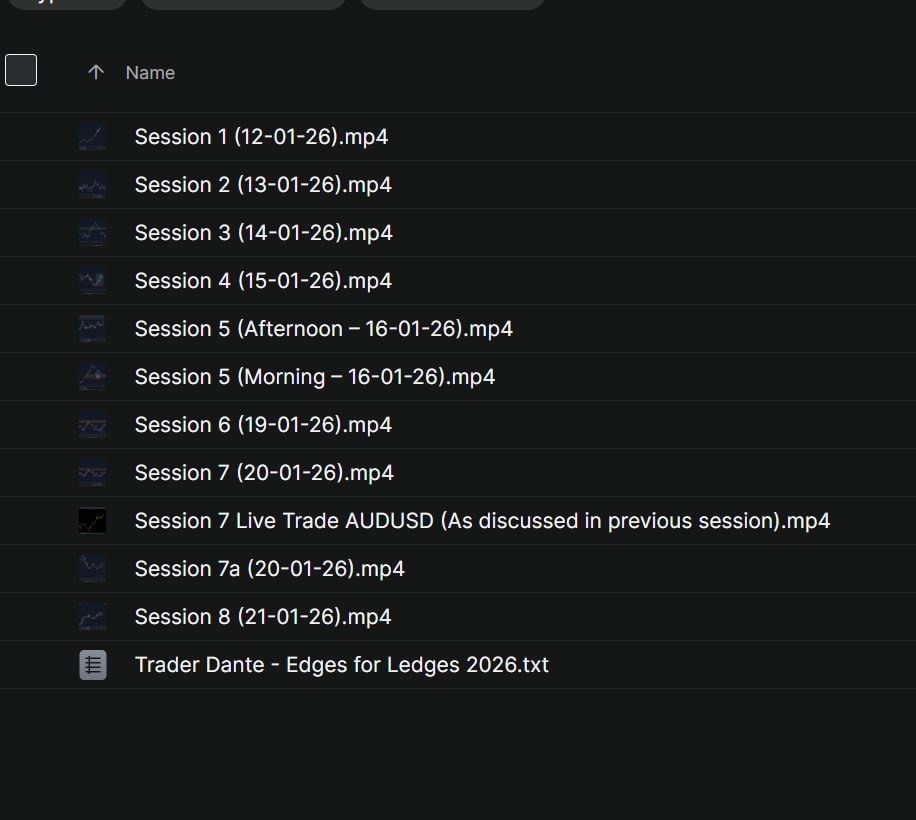The height and width of the screenshot is (820, 916).
Task: Open Session 7 Live Trade AUDUSD file name
Action: click(x=483, y=521)
